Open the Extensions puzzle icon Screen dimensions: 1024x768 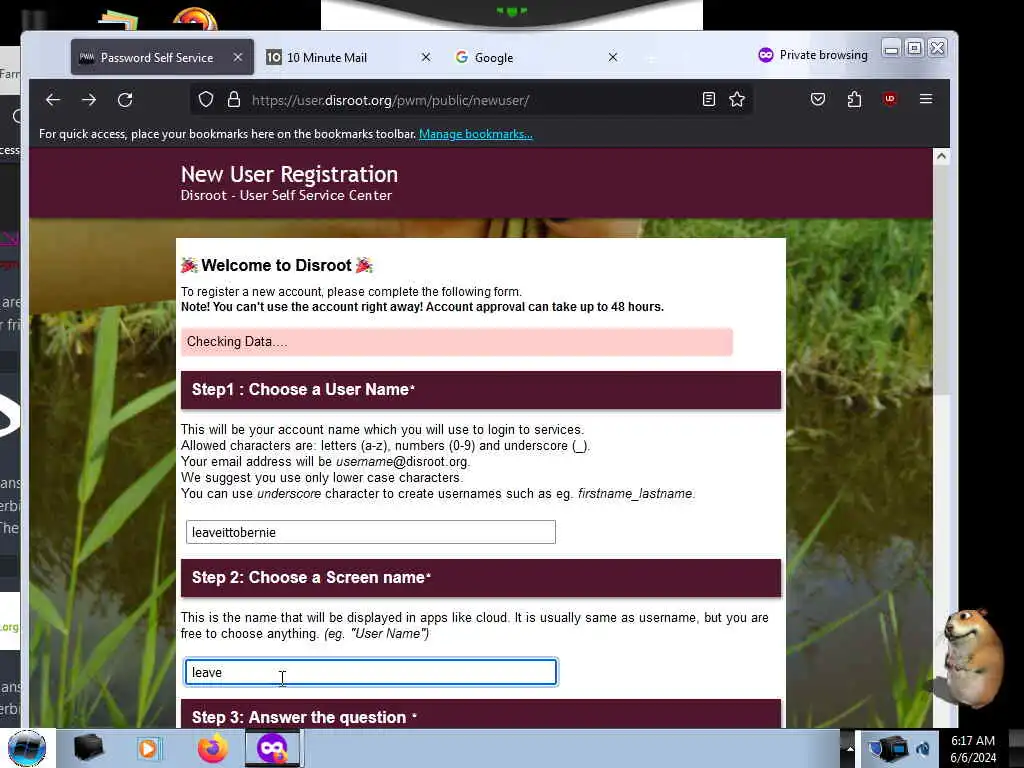point(854,99)
